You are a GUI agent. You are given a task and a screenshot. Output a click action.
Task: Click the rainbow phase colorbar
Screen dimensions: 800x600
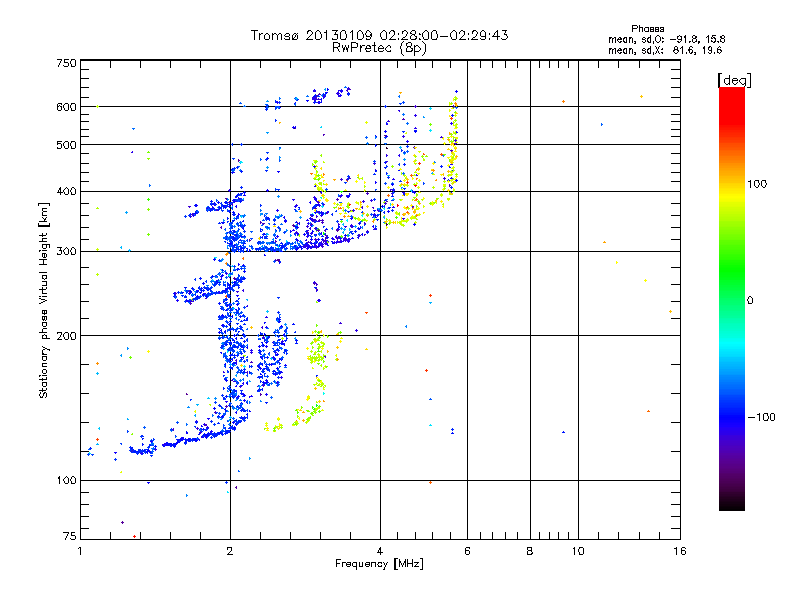tap(732, 299)
